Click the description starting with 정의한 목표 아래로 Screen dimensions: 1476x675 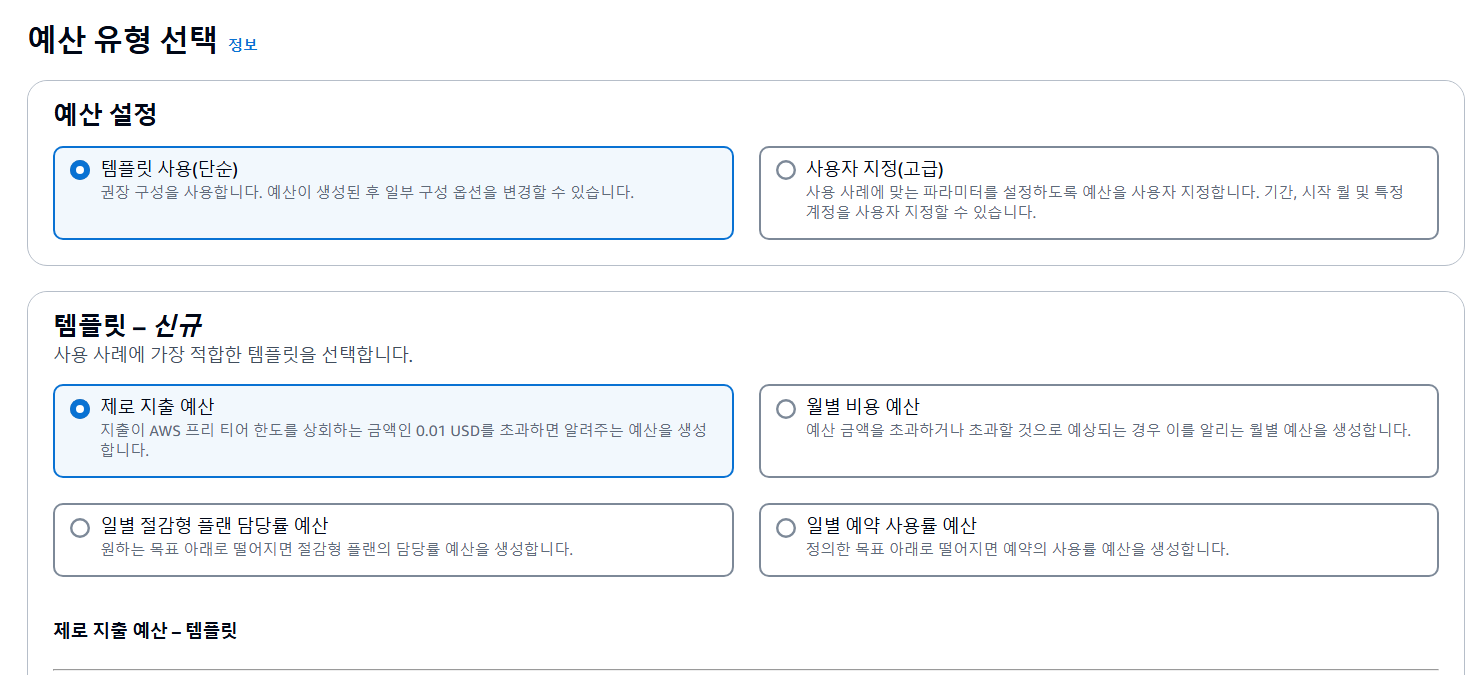1018,549
